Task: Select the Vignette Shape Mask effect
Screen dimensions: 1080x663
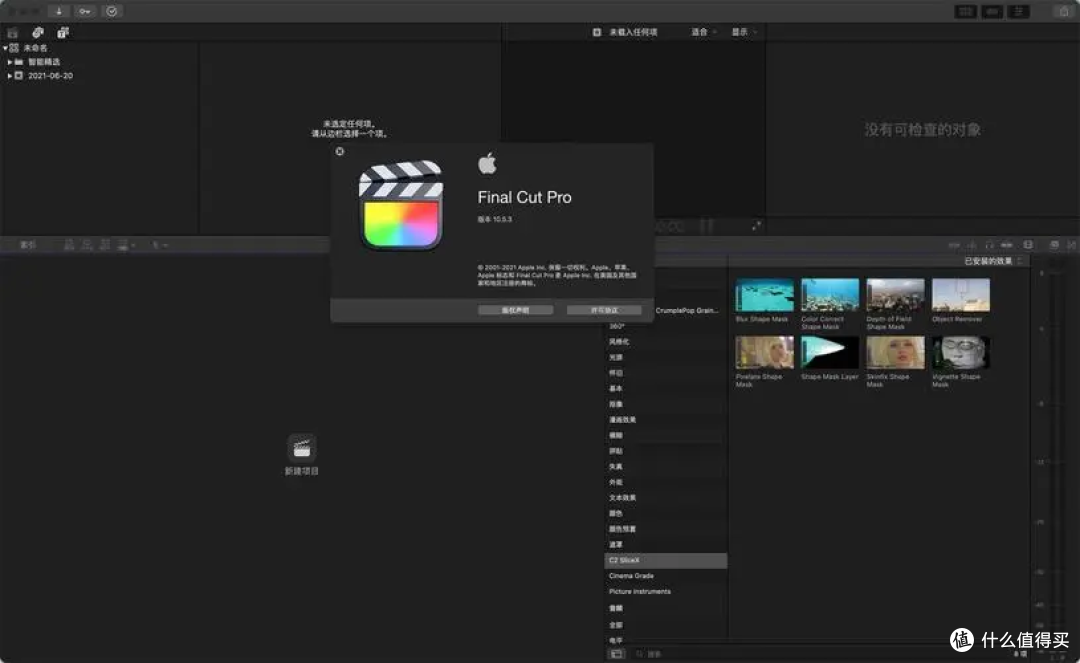Action: click(960, 352)
